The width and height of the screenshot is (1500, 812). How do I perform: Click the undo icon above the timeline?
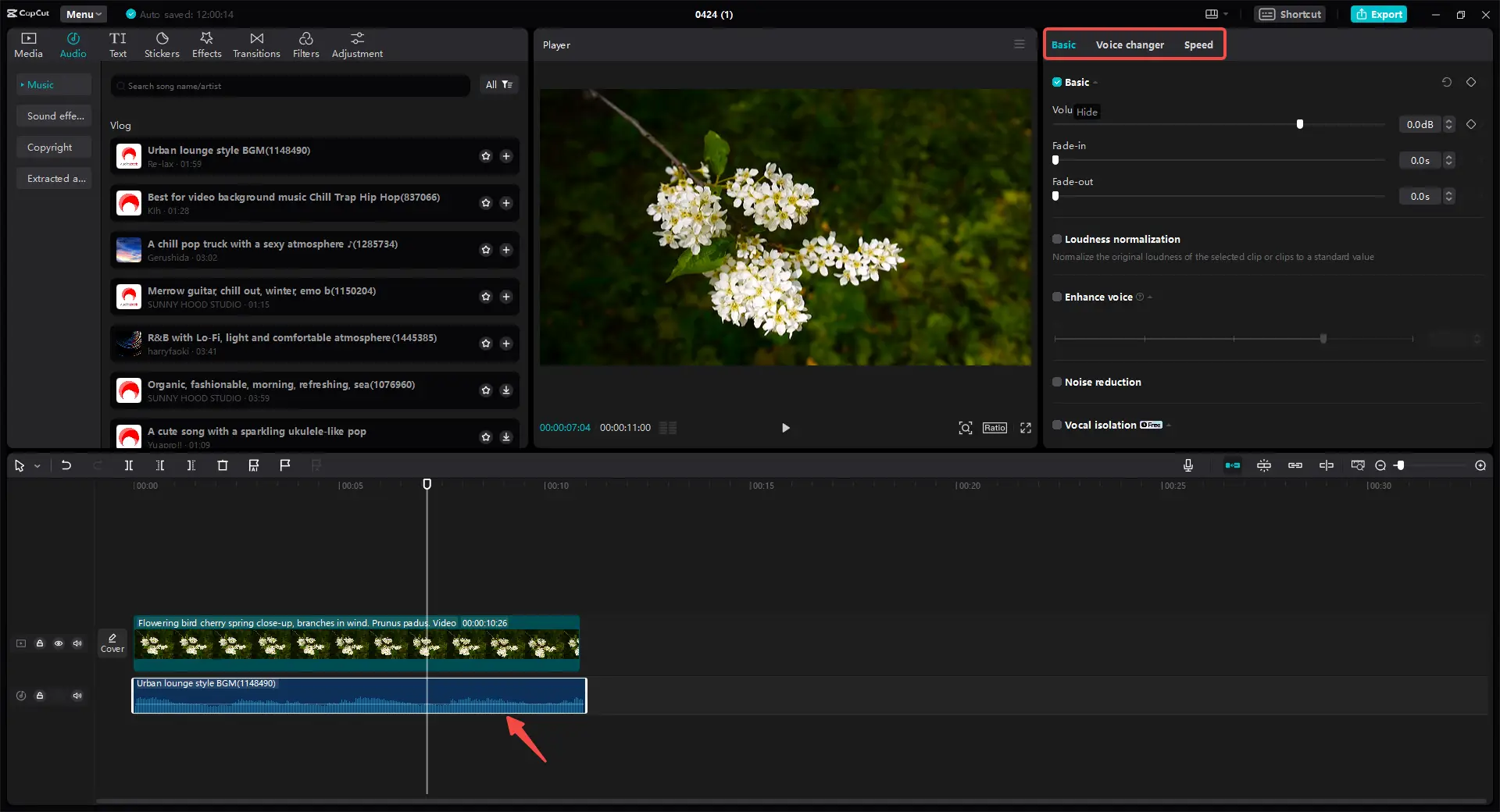coord(66,465)
